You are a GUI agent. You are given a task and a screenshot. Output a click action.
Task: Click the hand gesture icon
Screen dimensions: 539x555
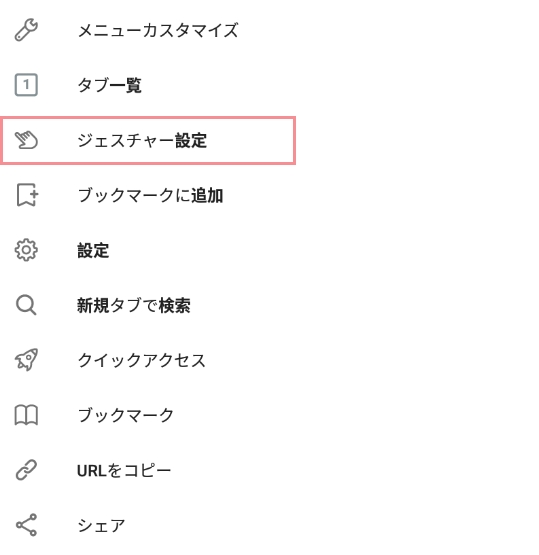click(26, 140)
